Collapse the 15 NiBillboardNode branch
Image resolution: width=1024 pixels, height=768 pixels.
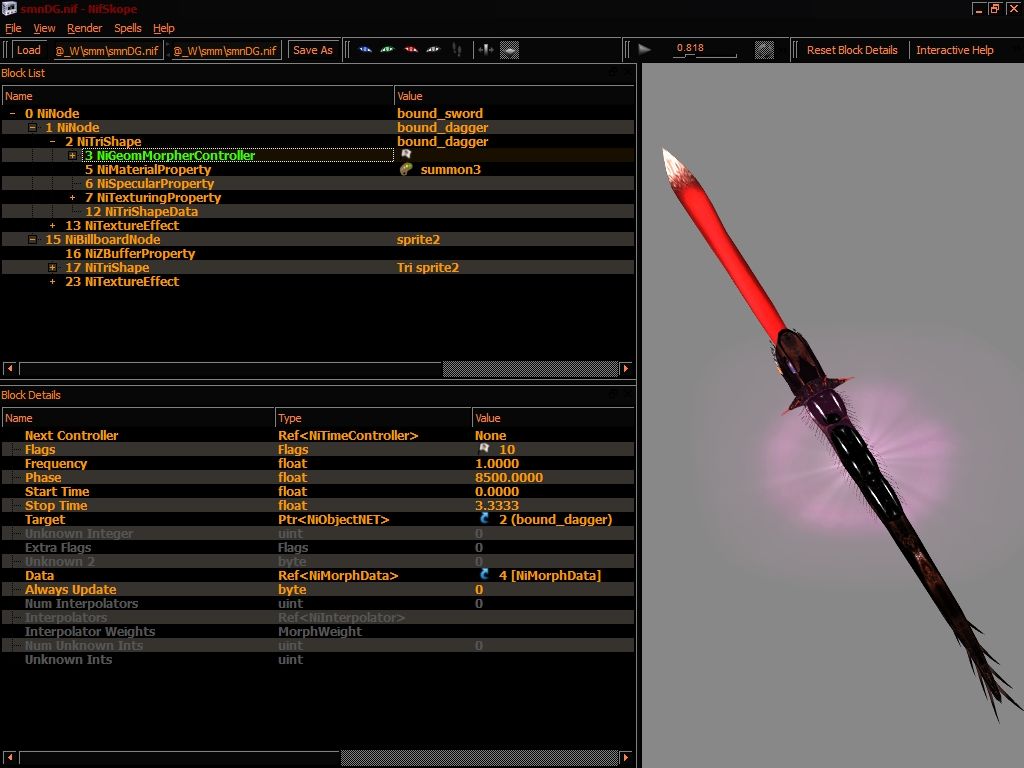click(x=32, y=240)
